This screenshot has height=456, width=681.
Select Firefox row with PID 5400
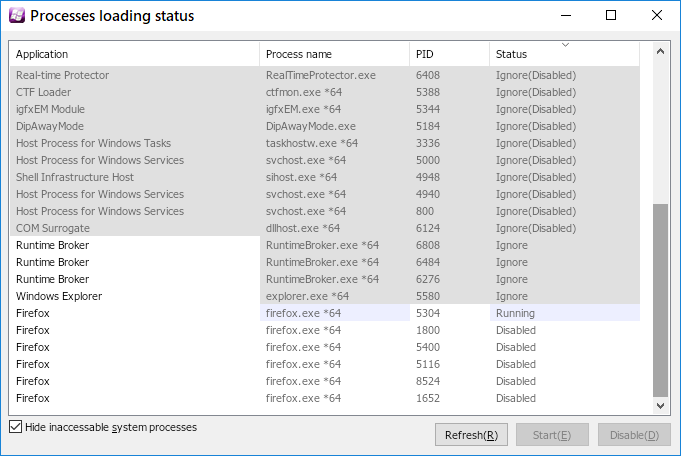tap(325, 347)
